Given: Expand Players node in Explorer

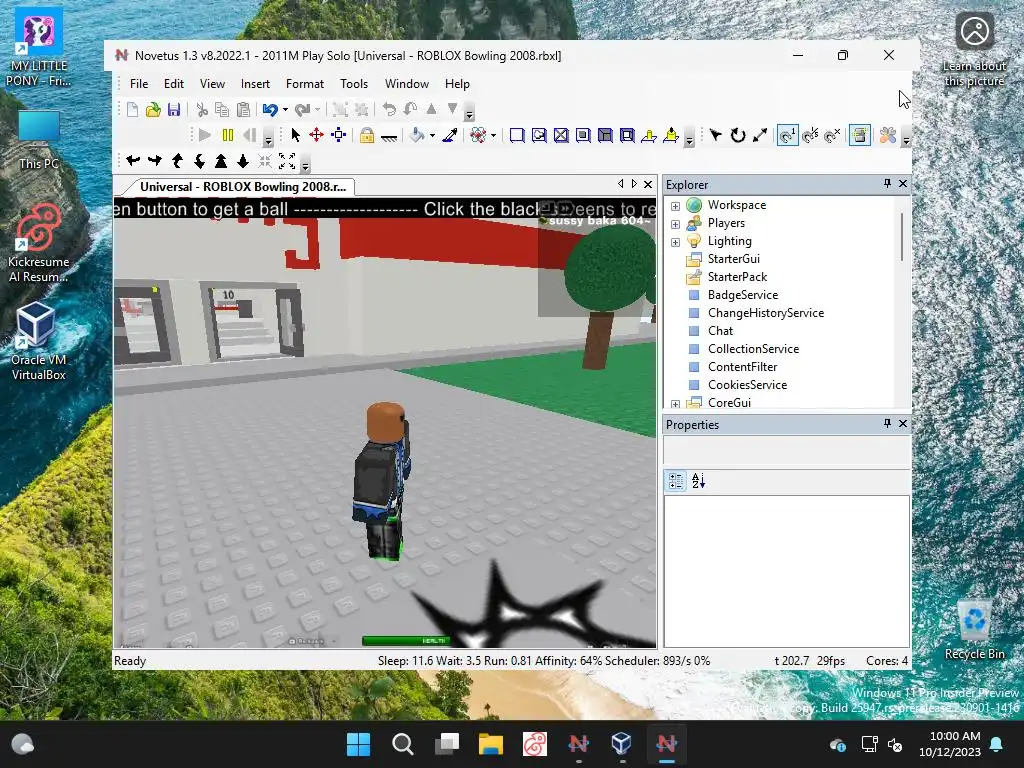Looking at the screenshot, I should pos(675,224).
